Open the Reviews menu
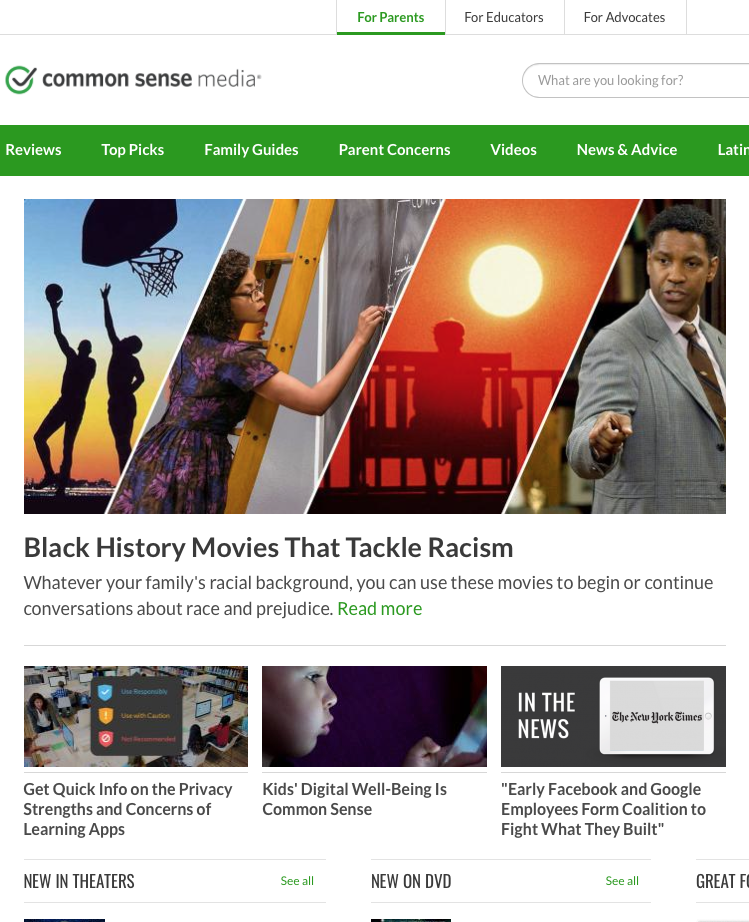This screenshot has height=922, width=749. coord(34,150)
